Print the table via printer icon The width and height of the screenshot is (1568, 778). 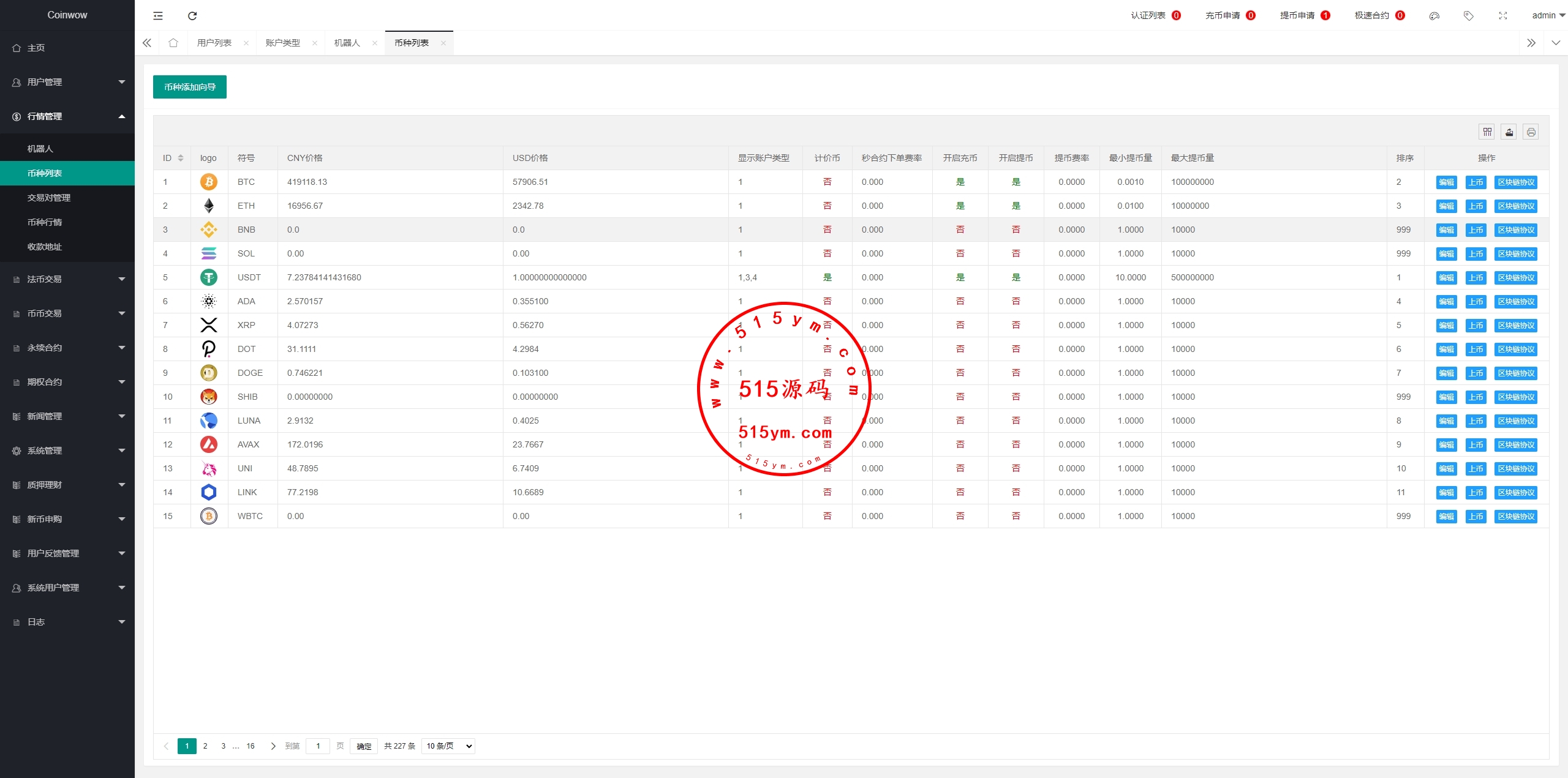click(1531, 132)
